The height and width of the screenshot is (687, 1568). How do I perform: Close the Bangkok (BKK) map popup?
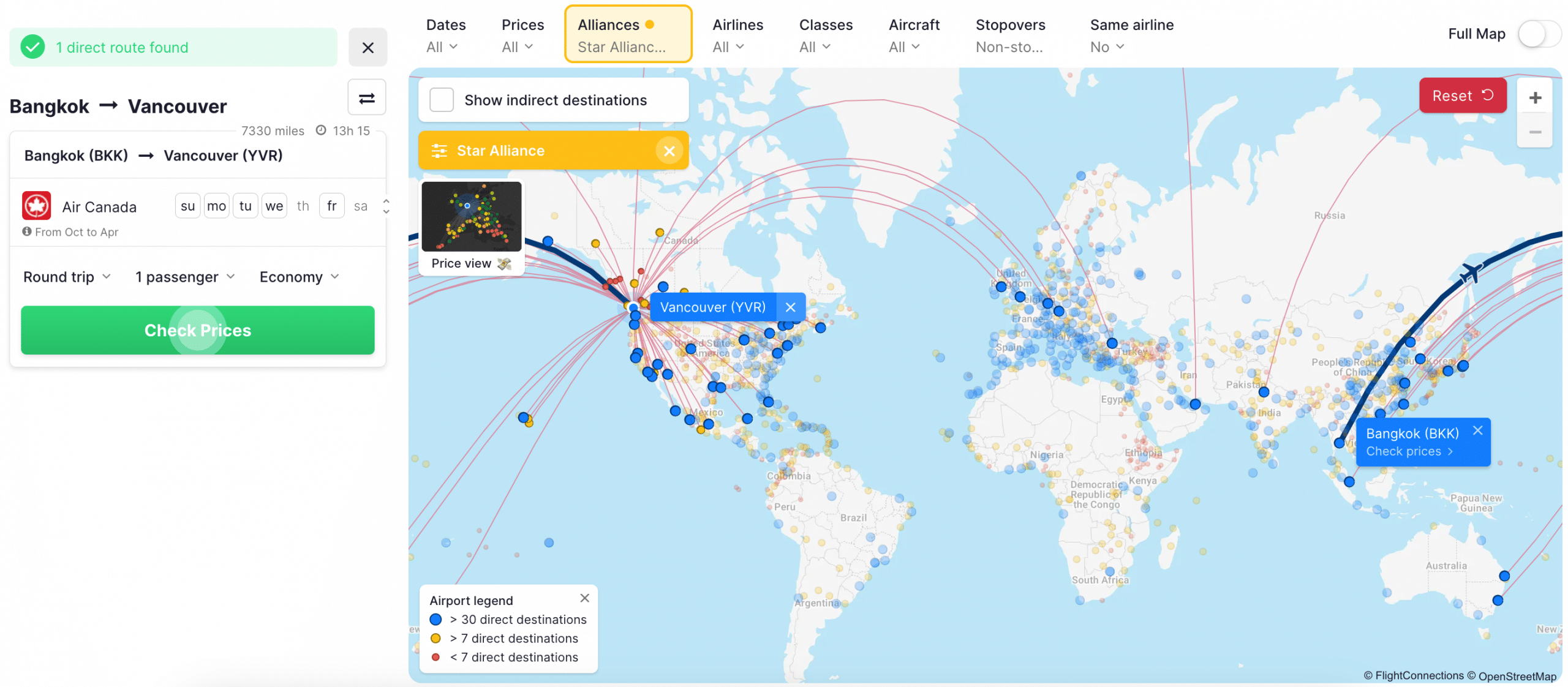click(x=1477, y=430)
